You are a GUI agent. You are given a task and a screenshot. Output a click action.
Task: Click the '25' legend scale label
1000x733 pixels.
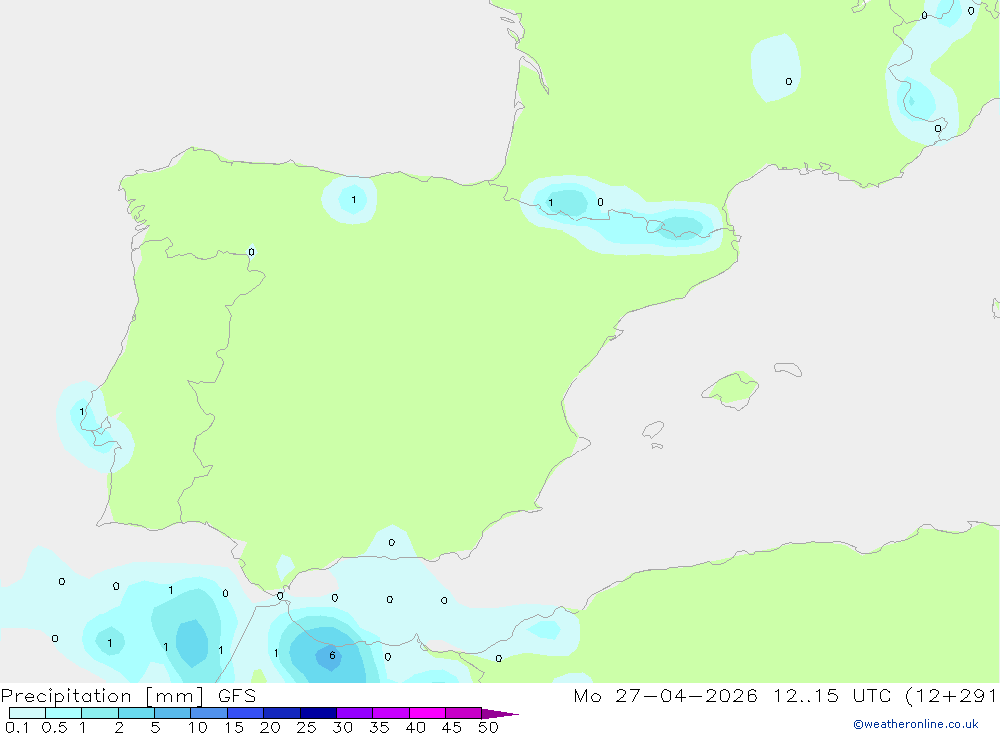click(x=306, y=727)
